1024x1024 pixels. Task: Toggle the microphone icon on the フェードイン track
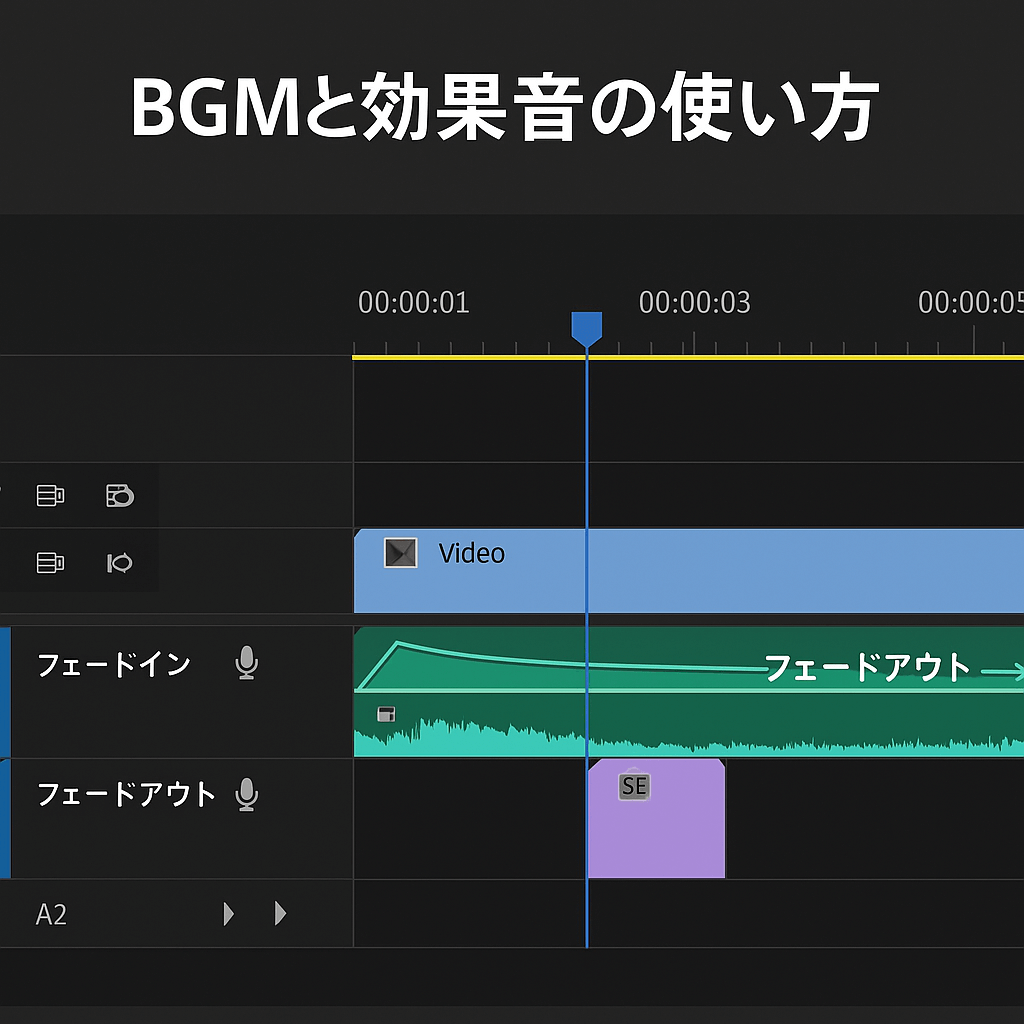point(246,663)
